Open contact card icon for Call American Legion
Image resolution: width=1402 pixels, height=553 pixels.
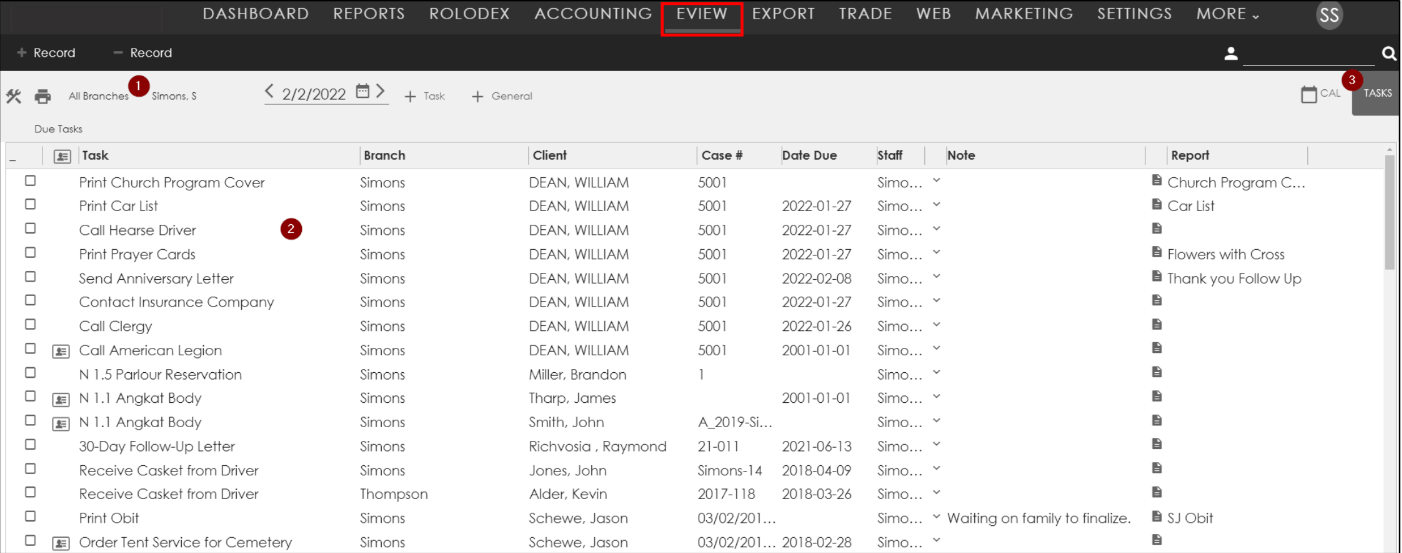pos(61,351)
